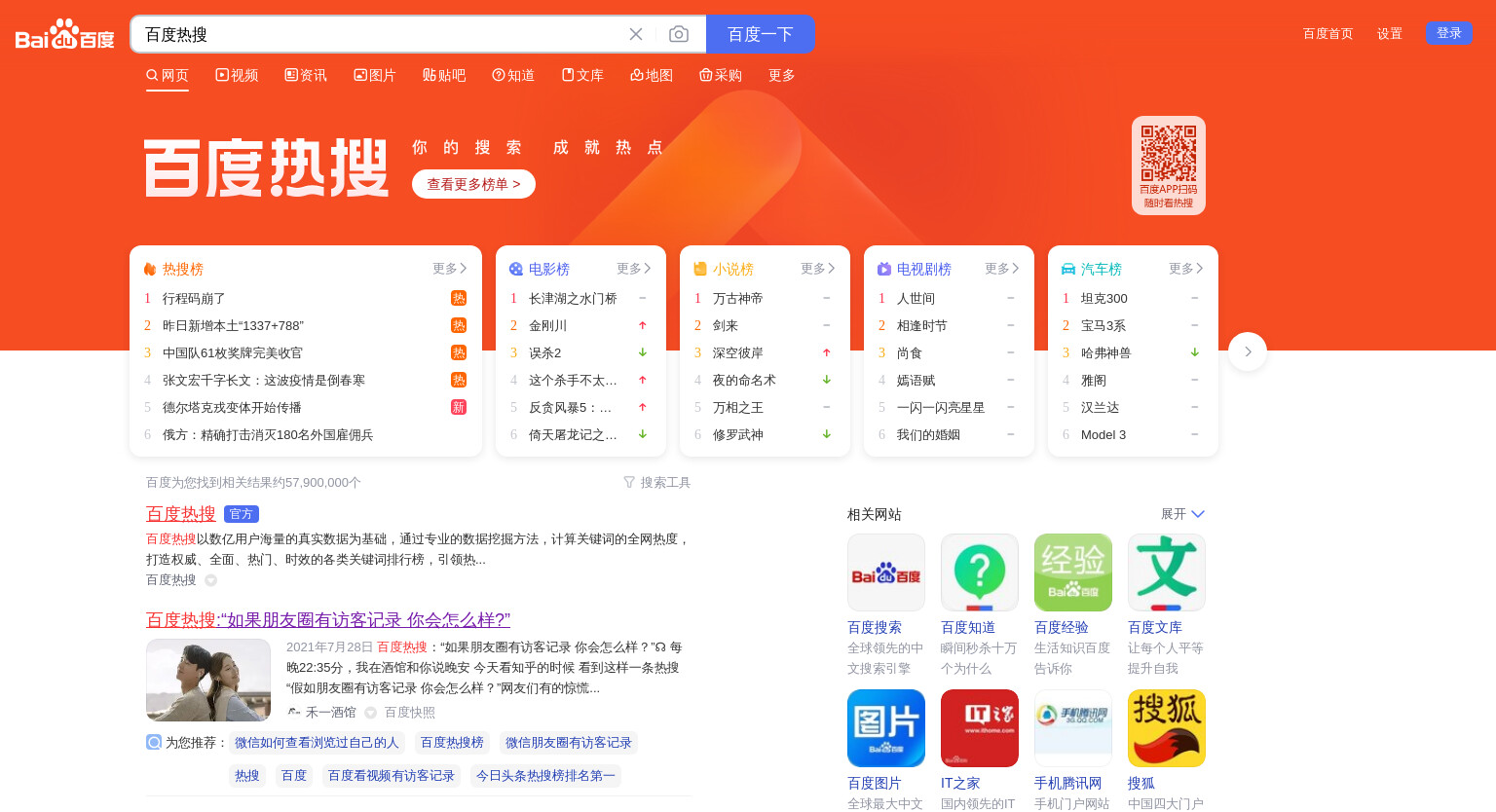Expand 更多 for 小说榜
The height and width of the screenshot is (812, 1496).
click(818, 269)
